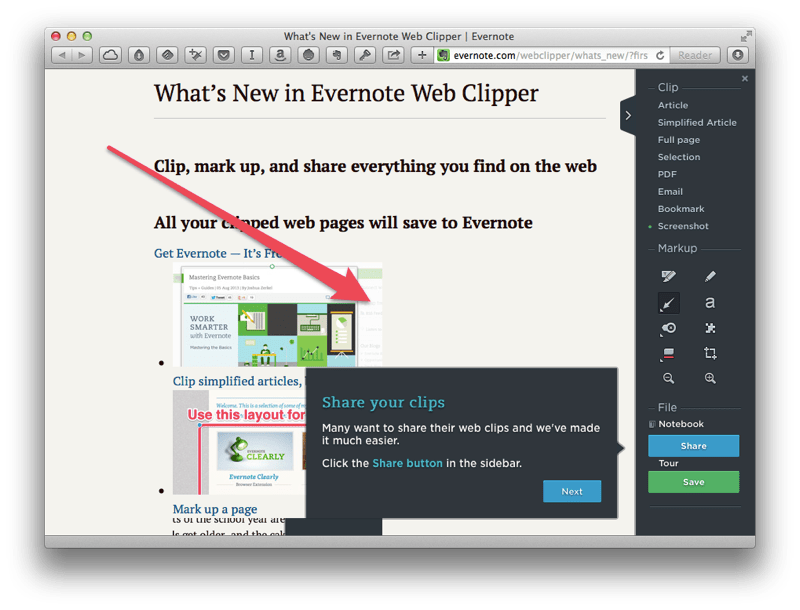The height and width of the screenshot is (610, 800).
Task: Open the markup color picker
Action: (668, 353)
